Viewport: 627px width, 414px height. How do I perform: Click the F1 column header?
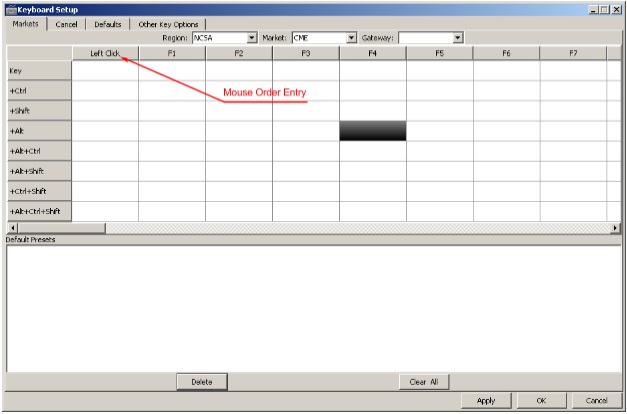coord(172,53)
